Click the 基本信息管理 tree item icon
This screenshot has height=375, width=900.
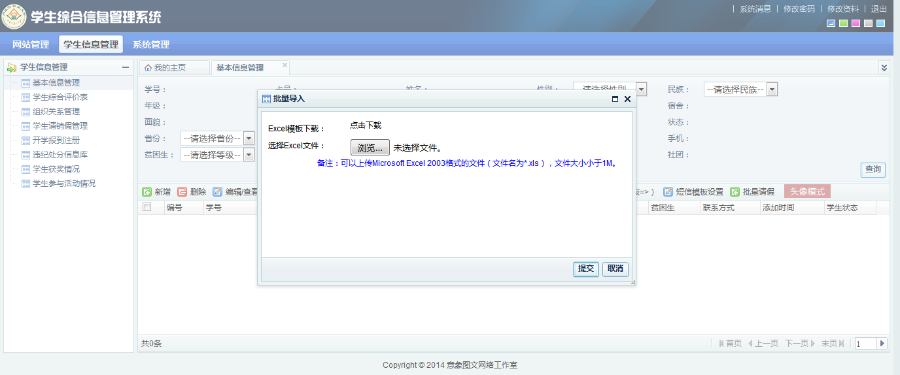coord(25,83)
